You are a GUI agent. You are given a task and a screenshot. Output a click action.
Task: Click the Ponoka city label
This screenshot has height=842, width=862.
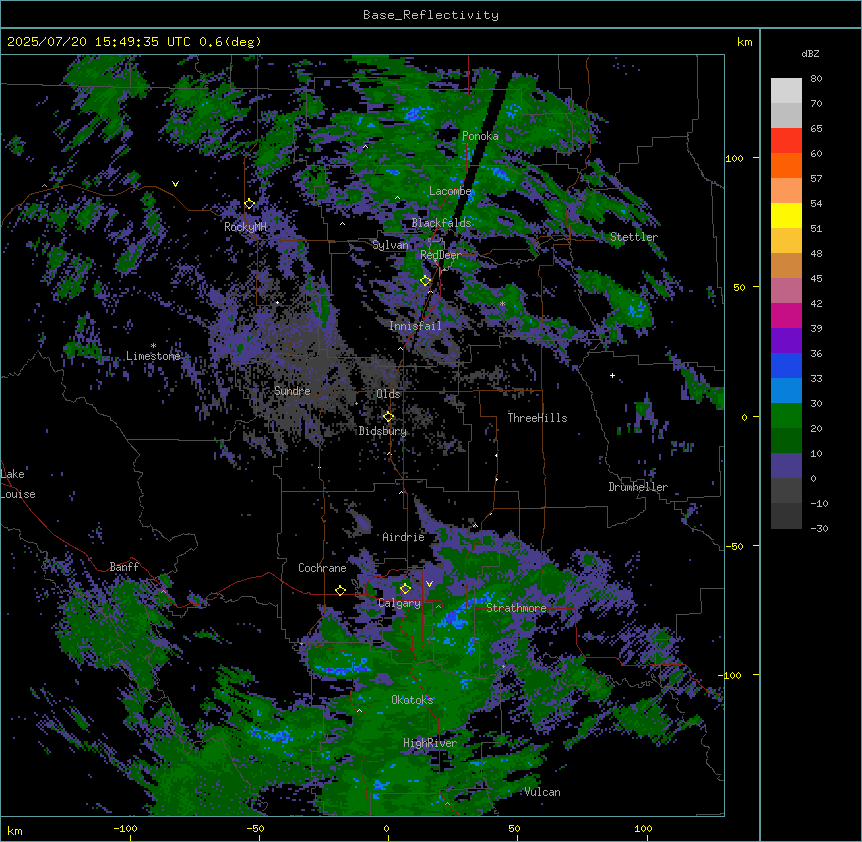coord(480,136)
